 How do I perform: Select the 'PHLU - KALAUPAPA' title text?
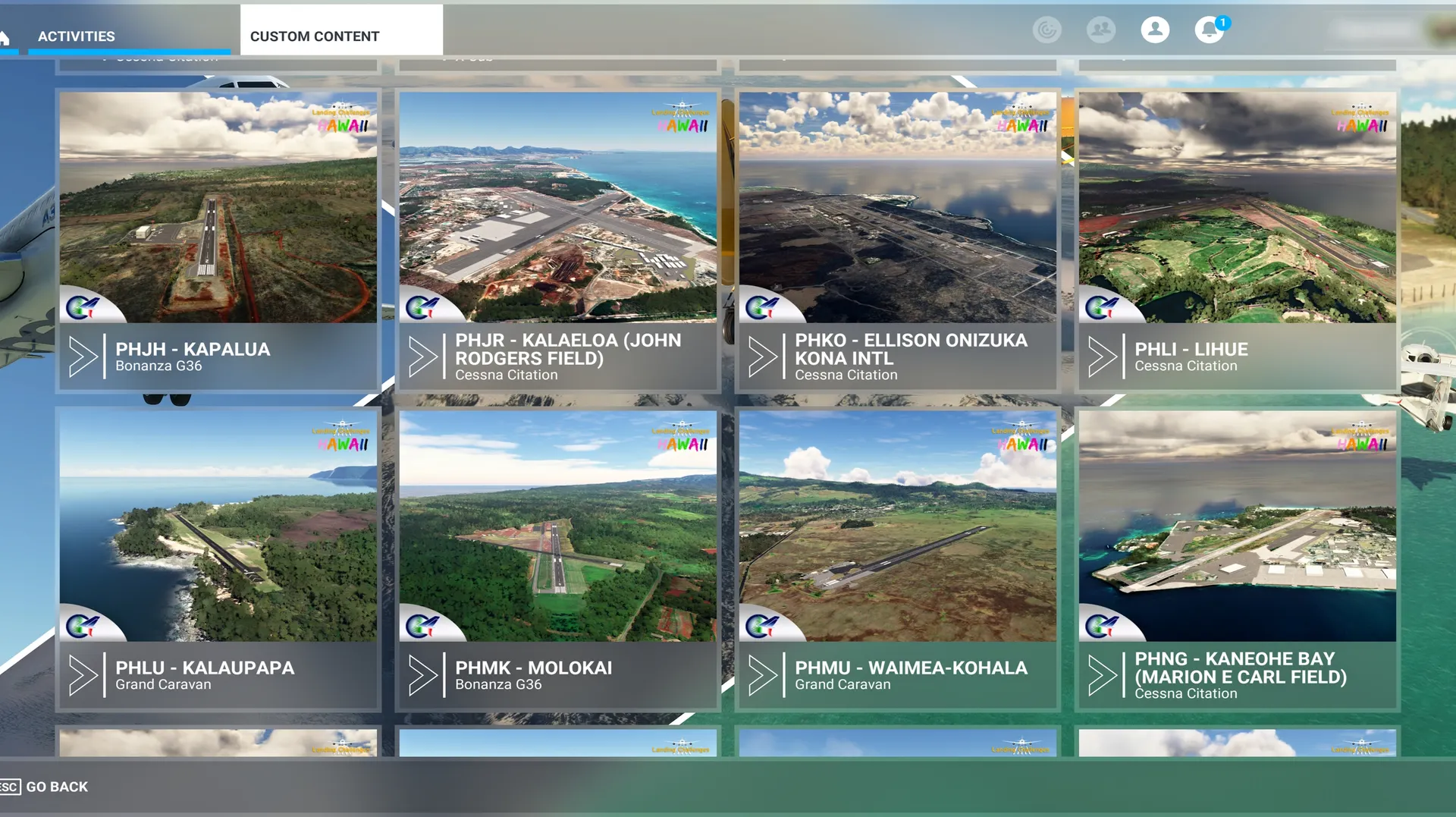(x=205, y=668)
